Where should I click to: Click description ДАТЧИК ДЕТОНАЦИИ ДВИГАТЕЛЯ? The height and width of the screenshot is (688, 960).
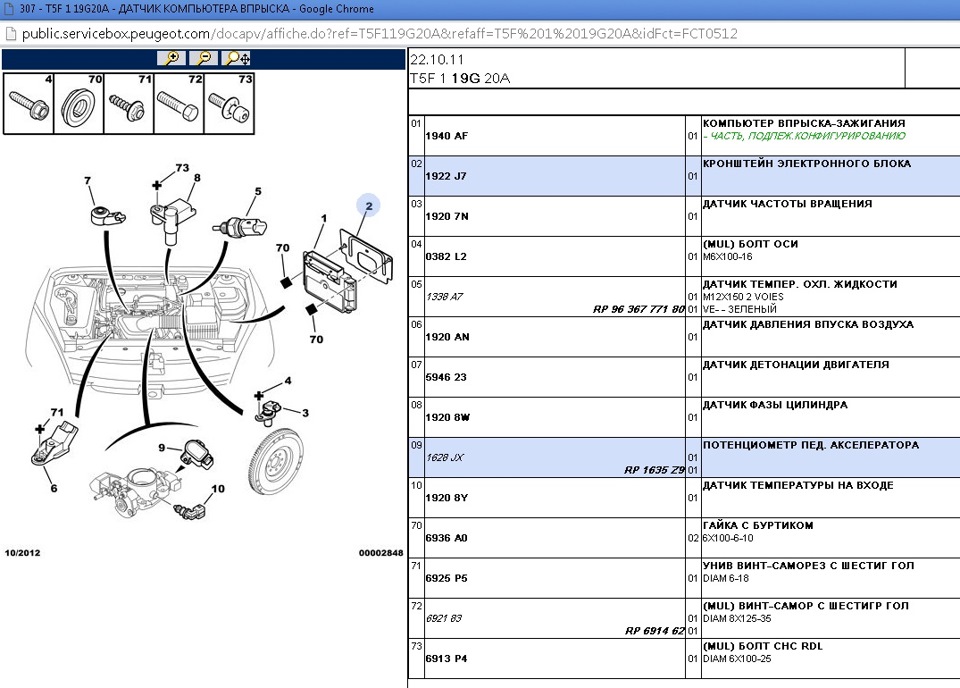click(796, 364)
